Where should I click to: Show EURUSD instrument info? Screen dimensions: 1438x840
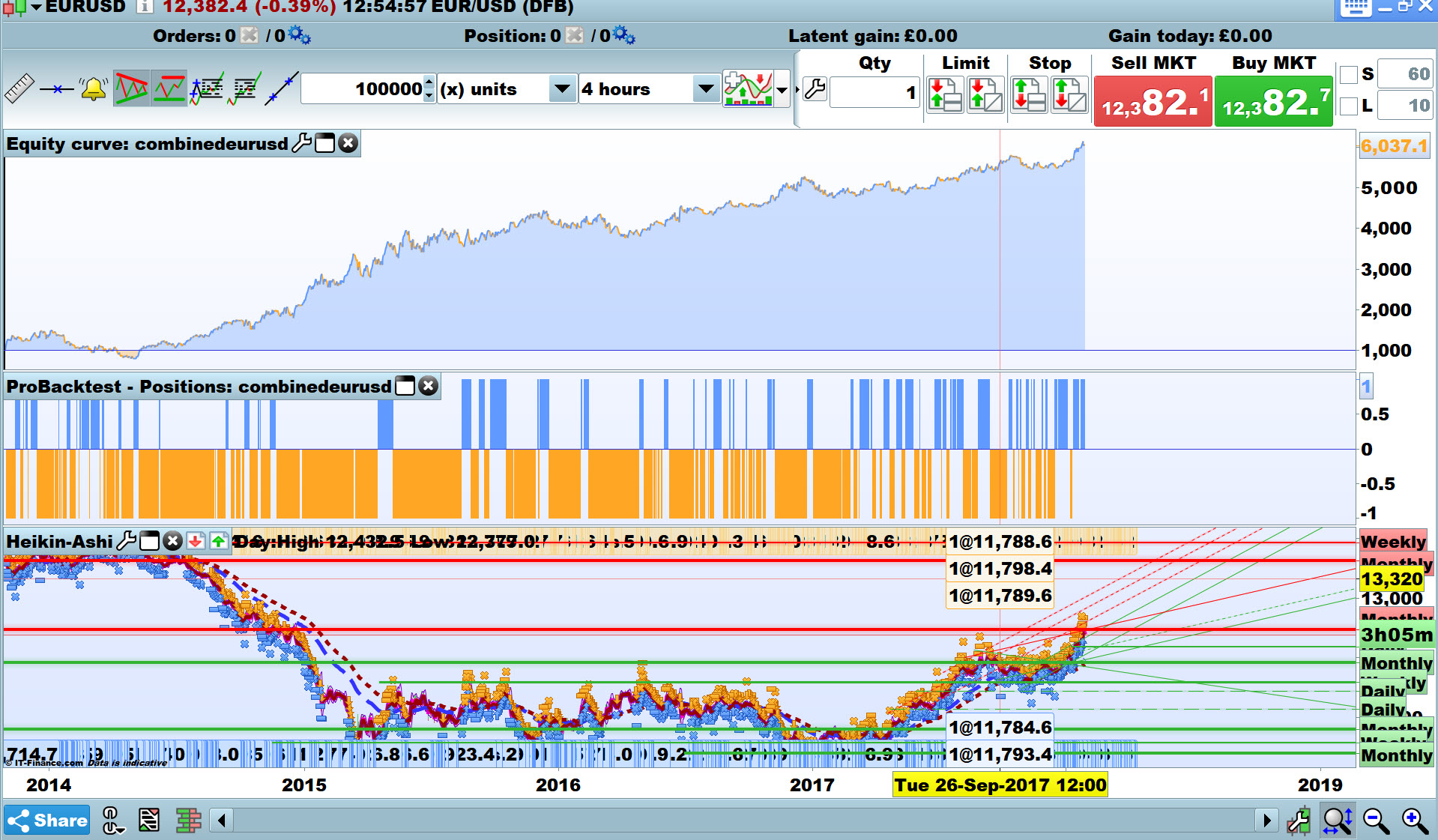[x=145, y=7]
